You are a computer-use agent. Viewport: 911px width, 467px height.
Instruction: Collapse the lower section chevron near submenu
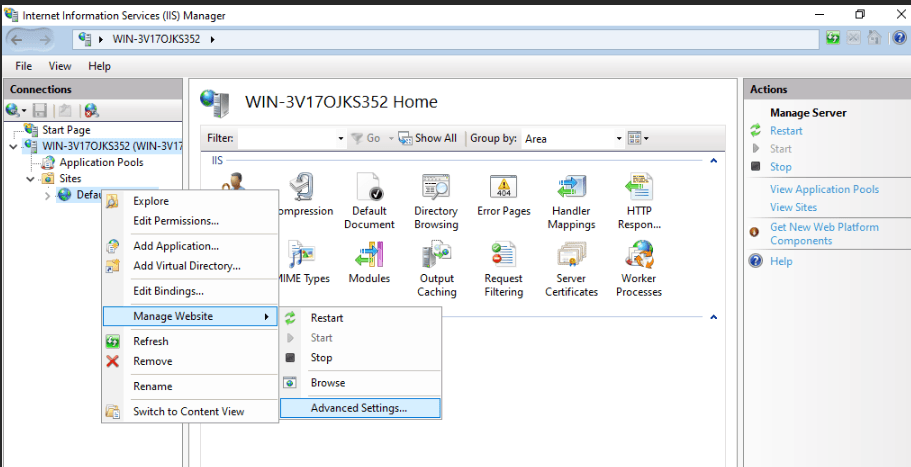[714, 317]
